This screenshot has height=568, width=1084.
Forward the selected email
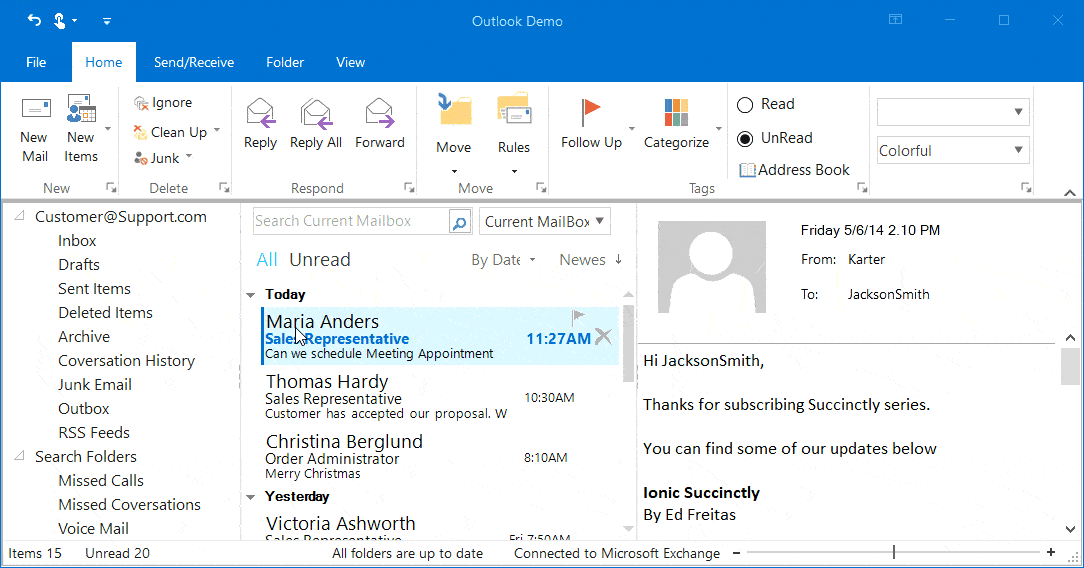coord(379,112)
